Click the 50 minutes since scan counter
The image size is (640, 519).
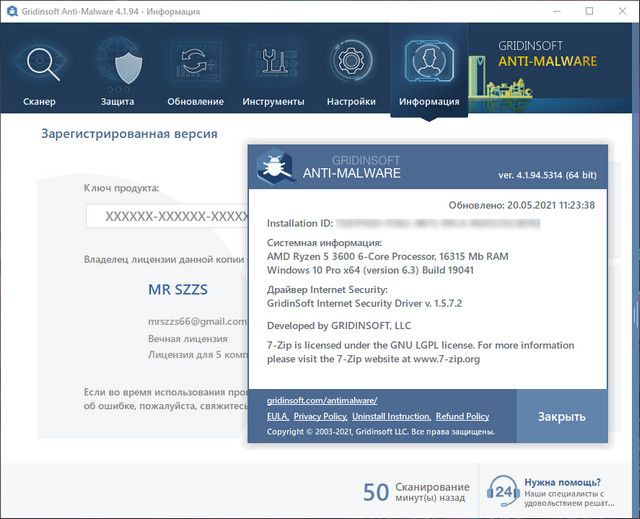tap(375, 491)
